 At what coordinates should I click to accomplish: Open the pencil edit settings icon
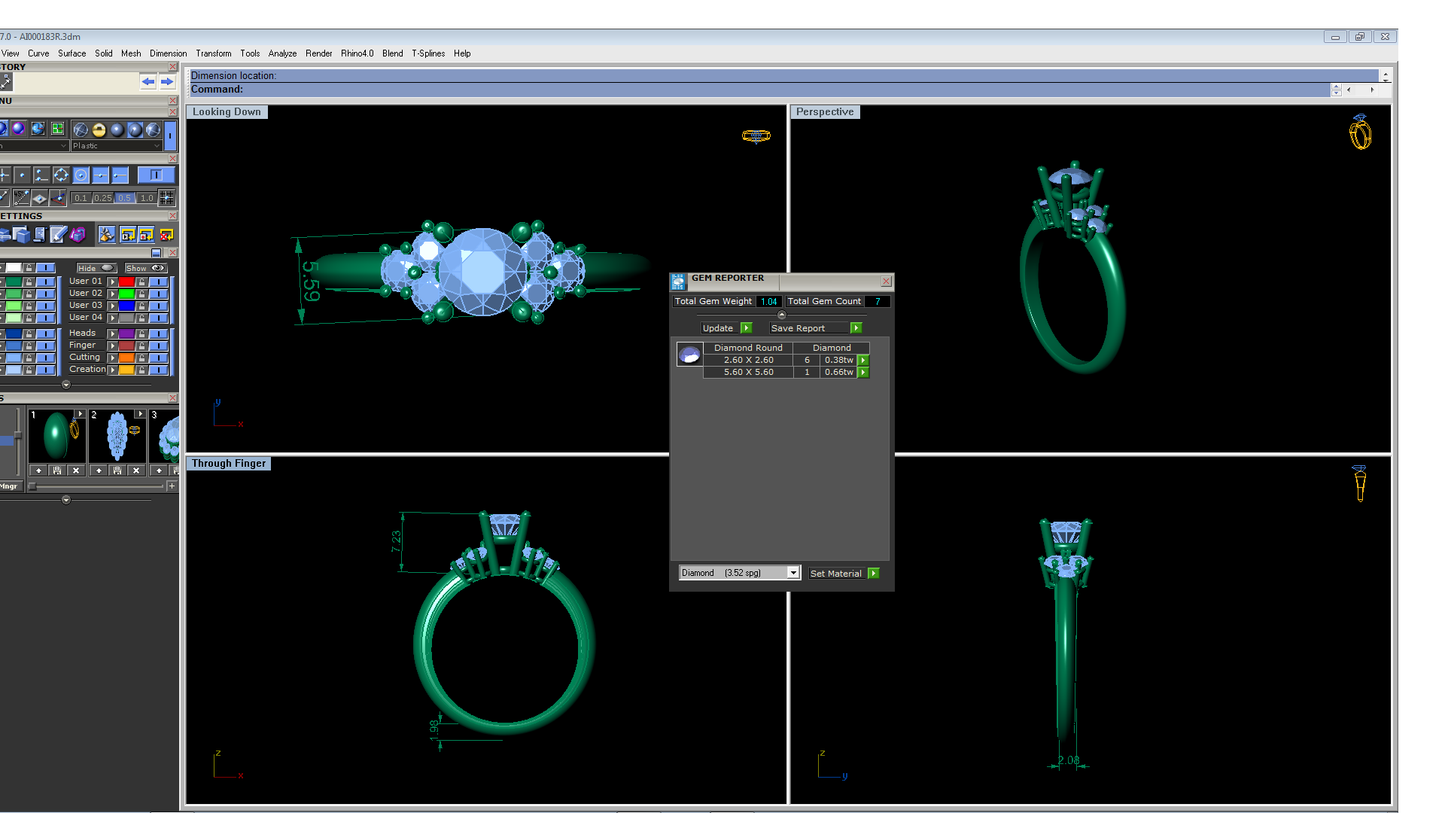59,234
